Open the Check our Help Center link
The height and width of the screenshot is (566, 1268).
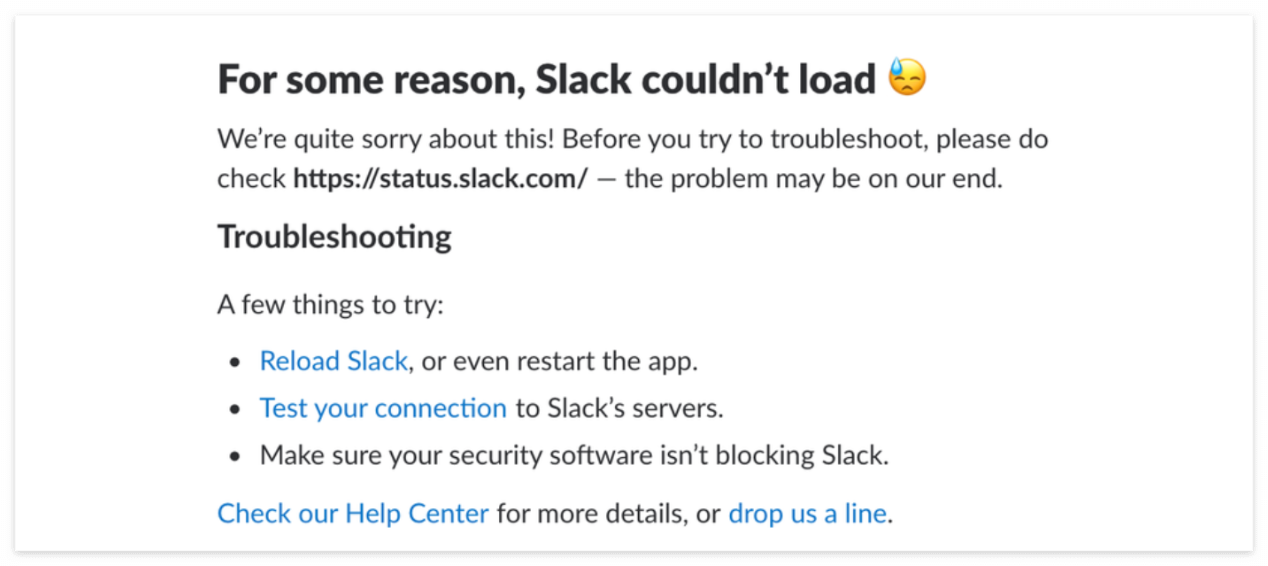click(353, 514)
